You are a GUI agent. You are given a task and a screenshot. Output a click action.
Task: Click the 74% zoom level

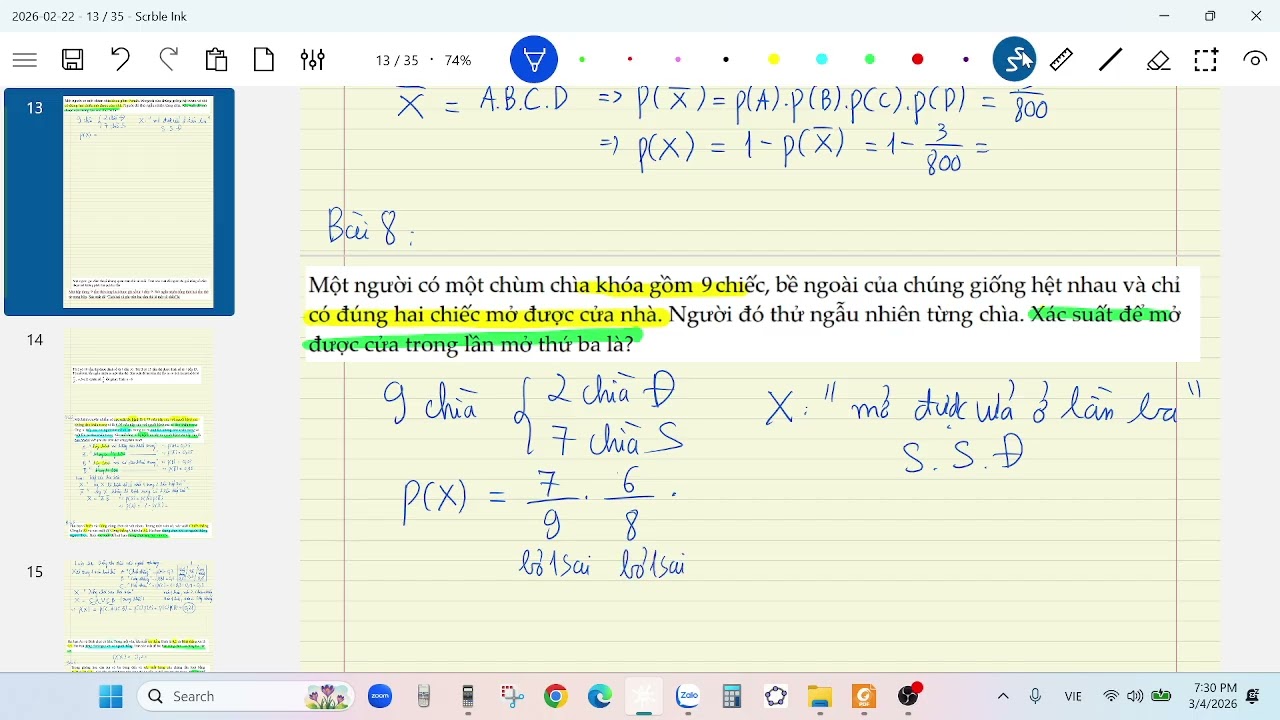click(458, 60)
